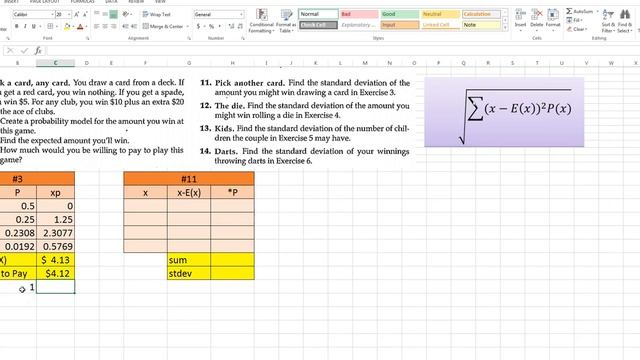The height and width of the screenshot is (360, 640).
Task: Toggle Italic formatting in Font group
Action: (25, 27)
